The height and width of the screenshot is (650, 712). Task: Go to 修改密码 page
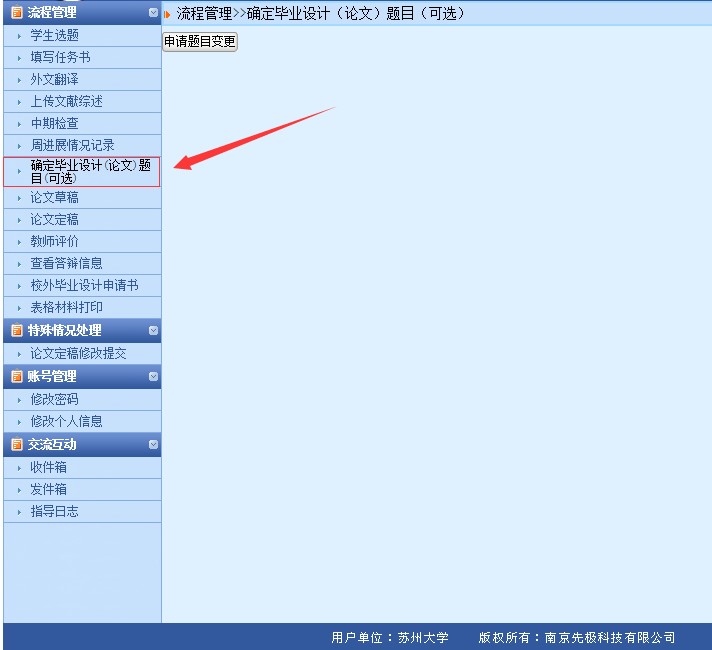click(82, 400)
